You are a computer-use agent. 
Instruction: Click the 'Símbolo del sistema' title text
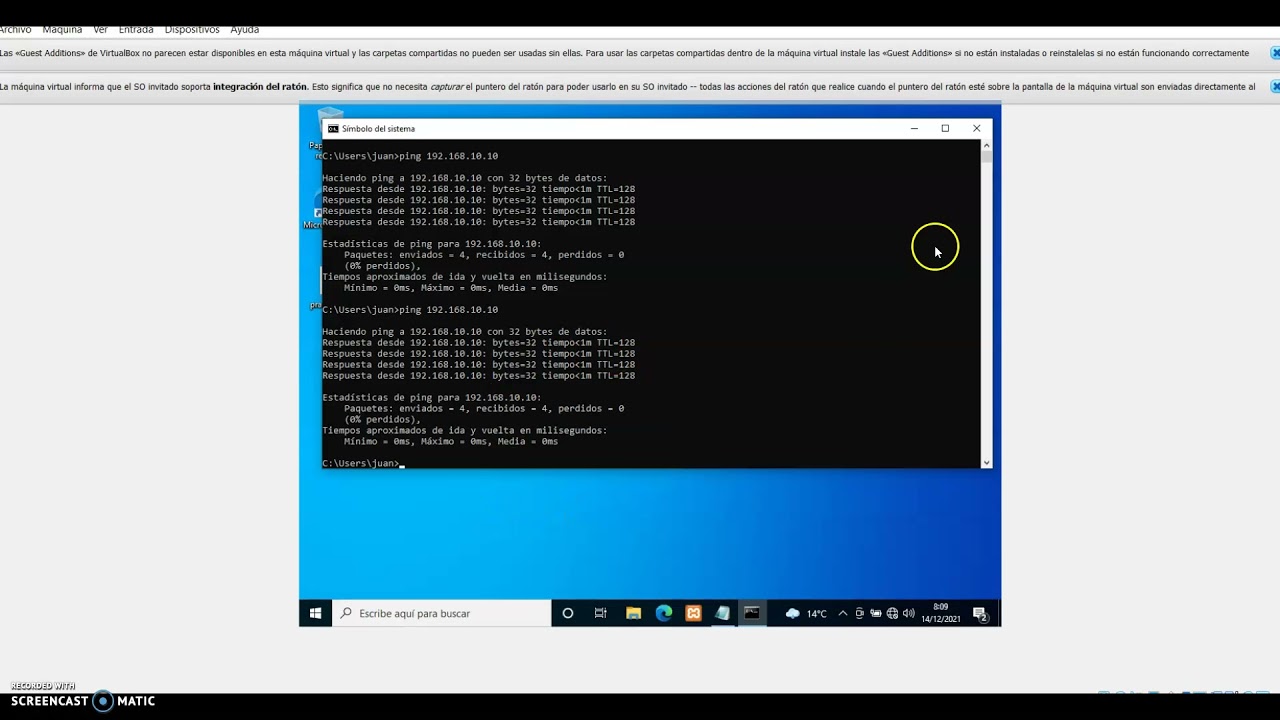[378, 128]
